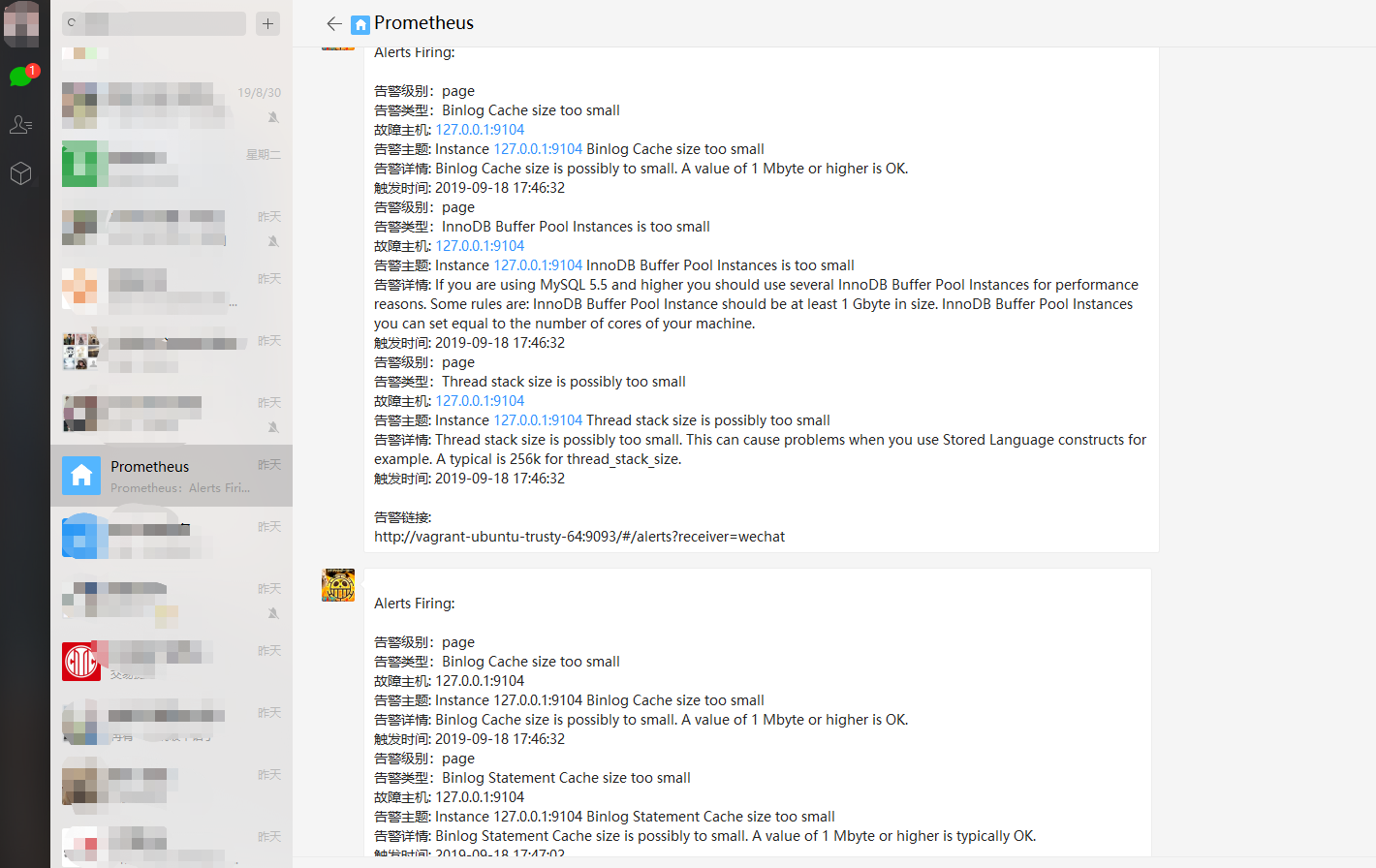The image size is (1376, 868).
Task: Open link in Thread stack size subject line
Action: click(538, 420)
